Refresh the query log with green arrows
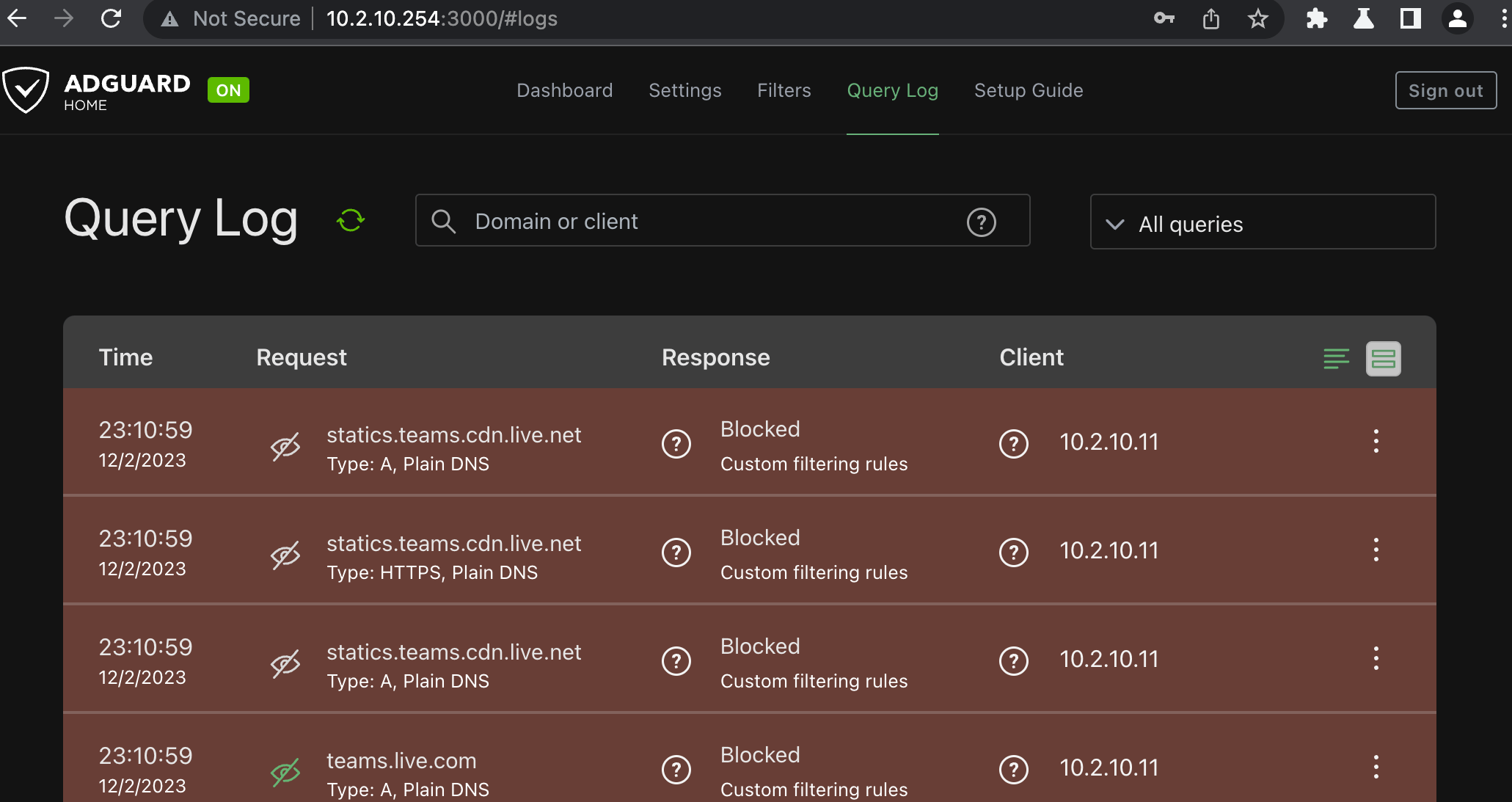 [351, 220]
